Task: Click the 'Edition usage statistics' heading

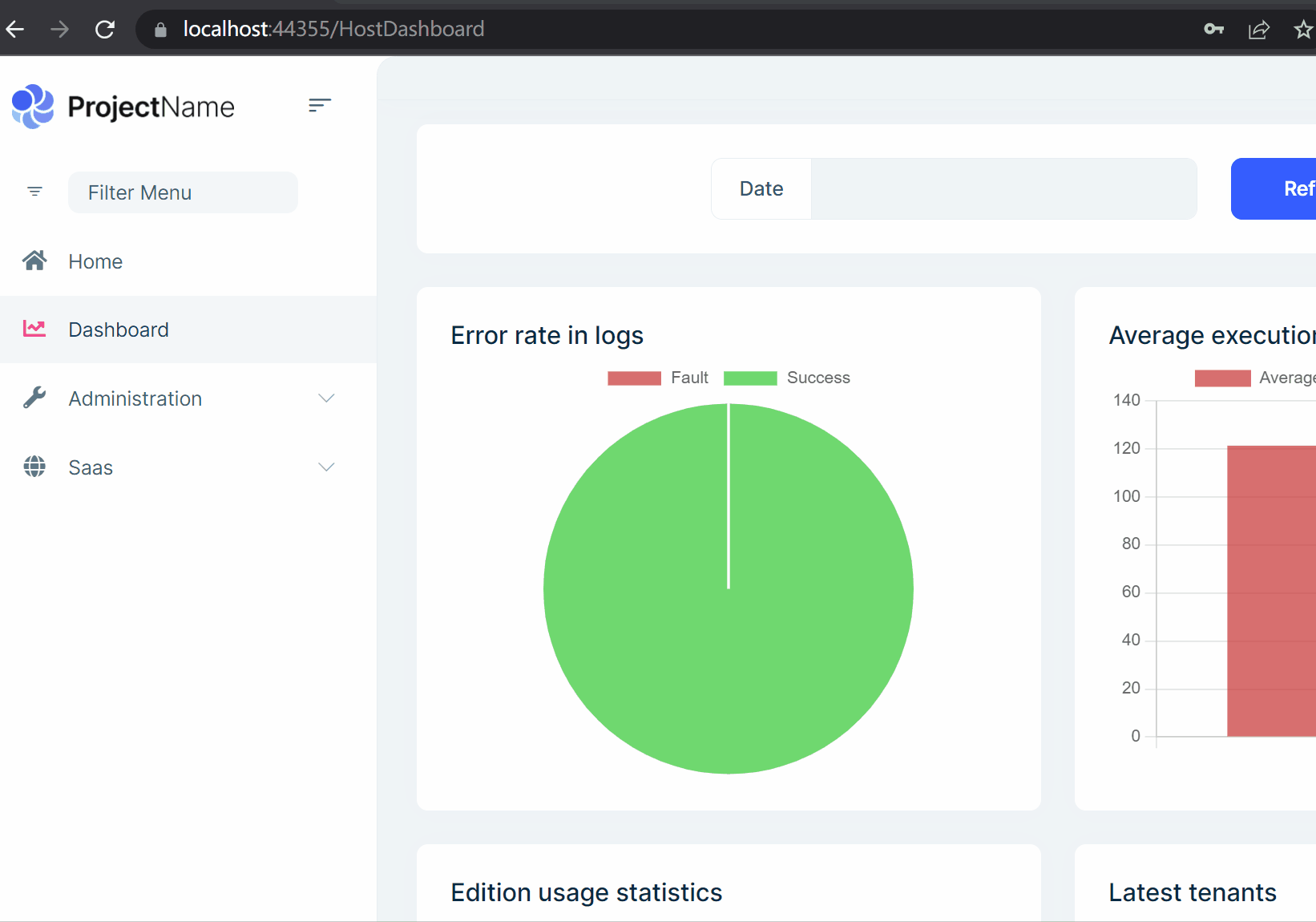Action: 587,892
